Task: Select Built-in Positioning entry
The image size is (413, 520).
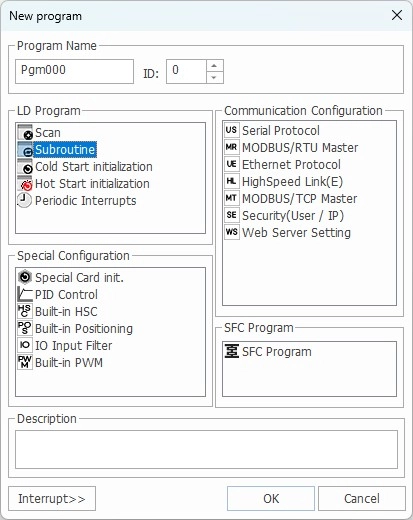Action: tap(84, 329)
